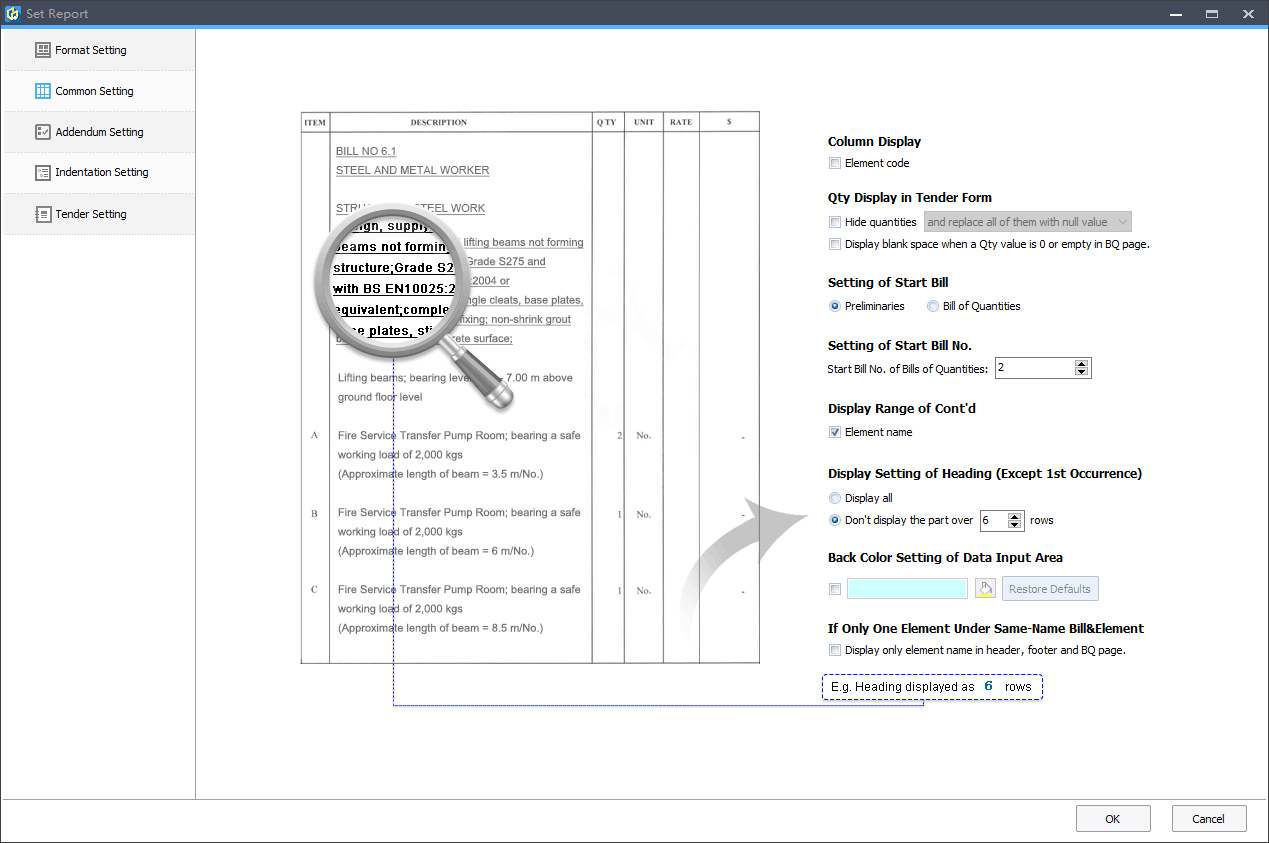
Task: Click the paint bucket color picker icon
Action: (985, 589)
